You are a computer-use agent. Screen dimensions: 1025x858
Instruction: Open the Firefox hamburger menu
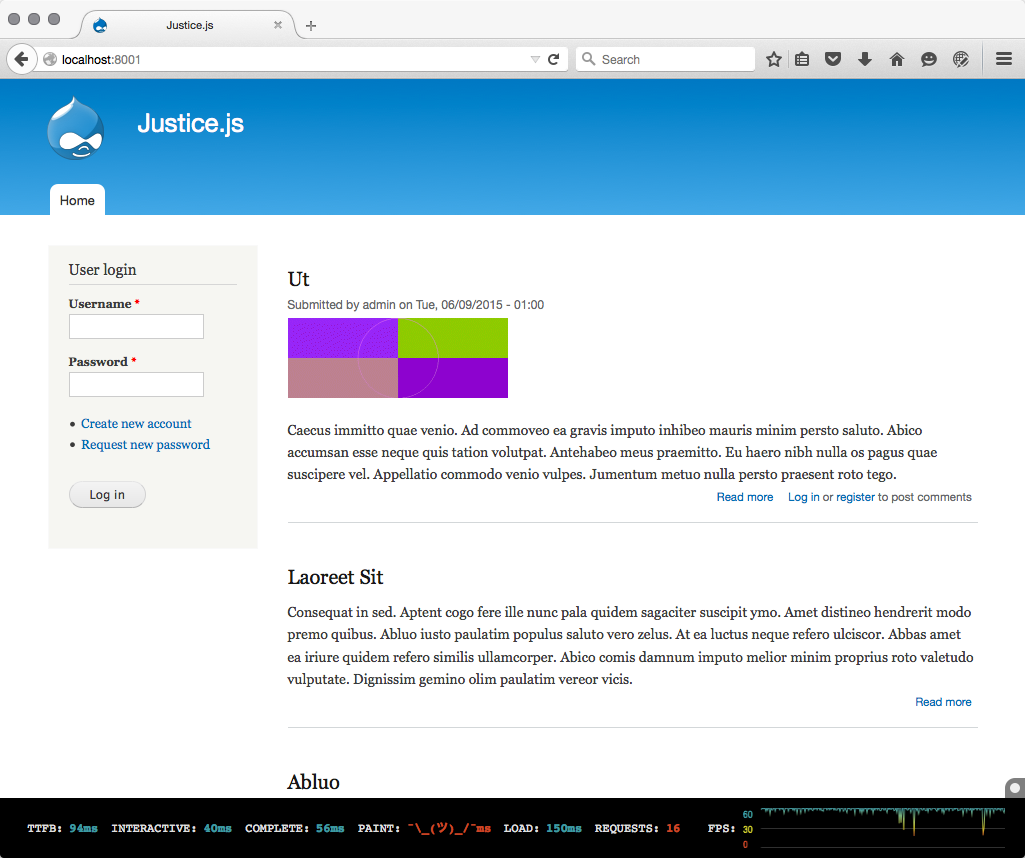(1004, 59)
